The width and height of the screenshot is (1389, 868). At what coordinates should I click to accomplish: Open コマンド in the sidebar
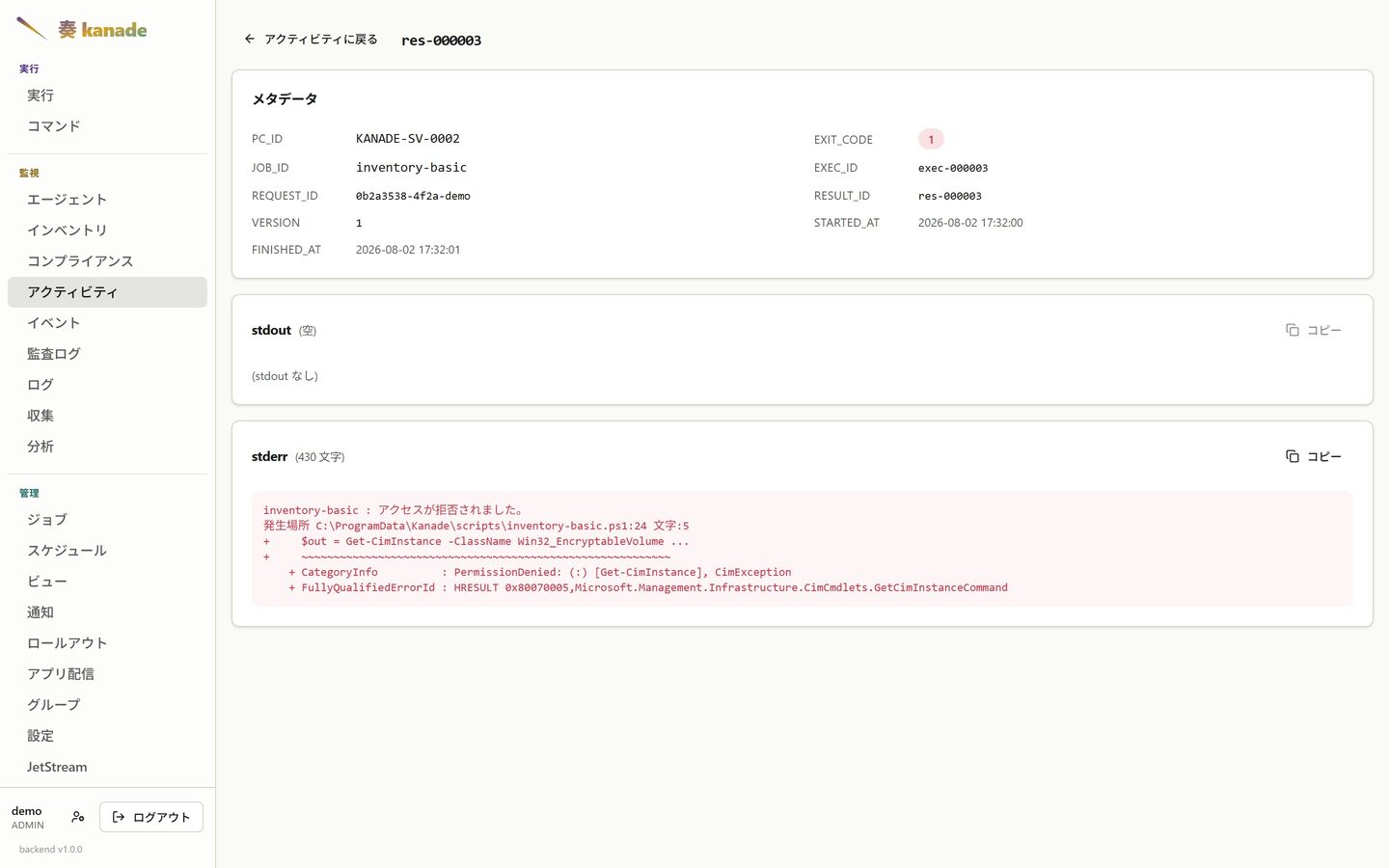click(107, 126)
